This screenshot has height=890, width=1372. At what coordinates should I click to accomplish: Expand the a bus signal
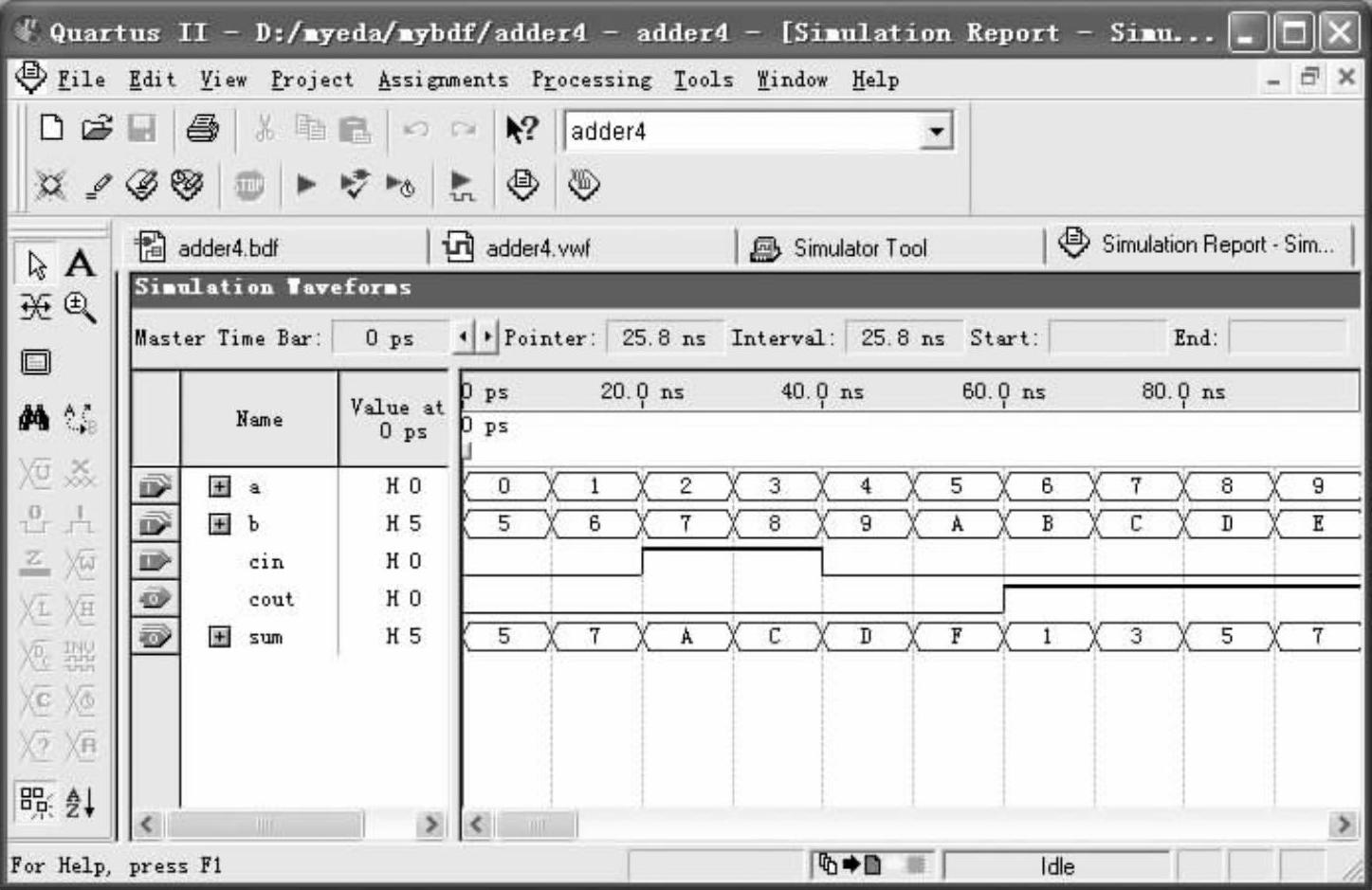pyautogui.click(x=219, y=486)
